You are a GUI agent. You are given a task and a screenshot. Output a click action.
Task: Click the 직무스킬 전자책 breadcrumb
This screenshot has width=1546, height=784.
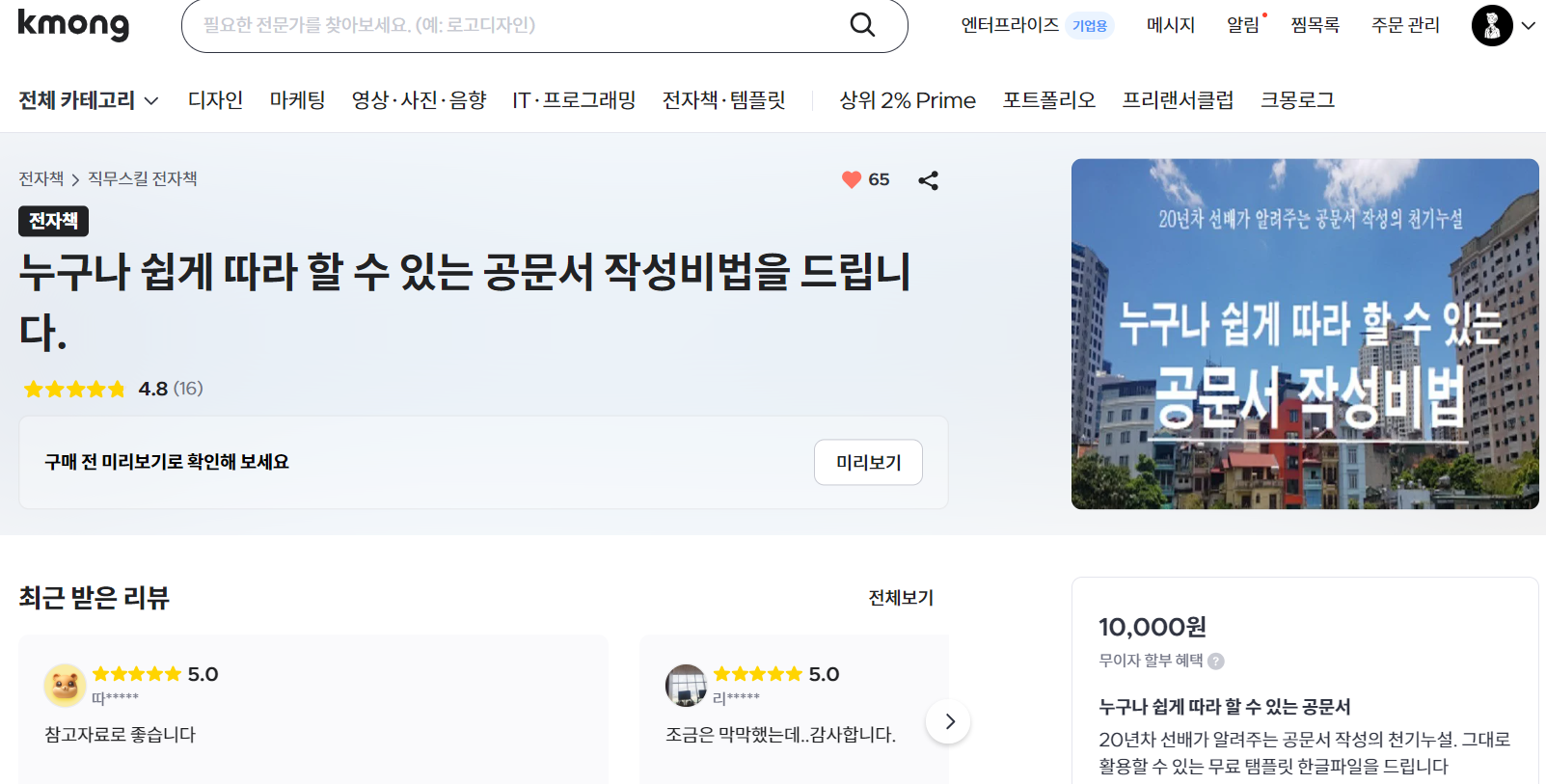142,178
